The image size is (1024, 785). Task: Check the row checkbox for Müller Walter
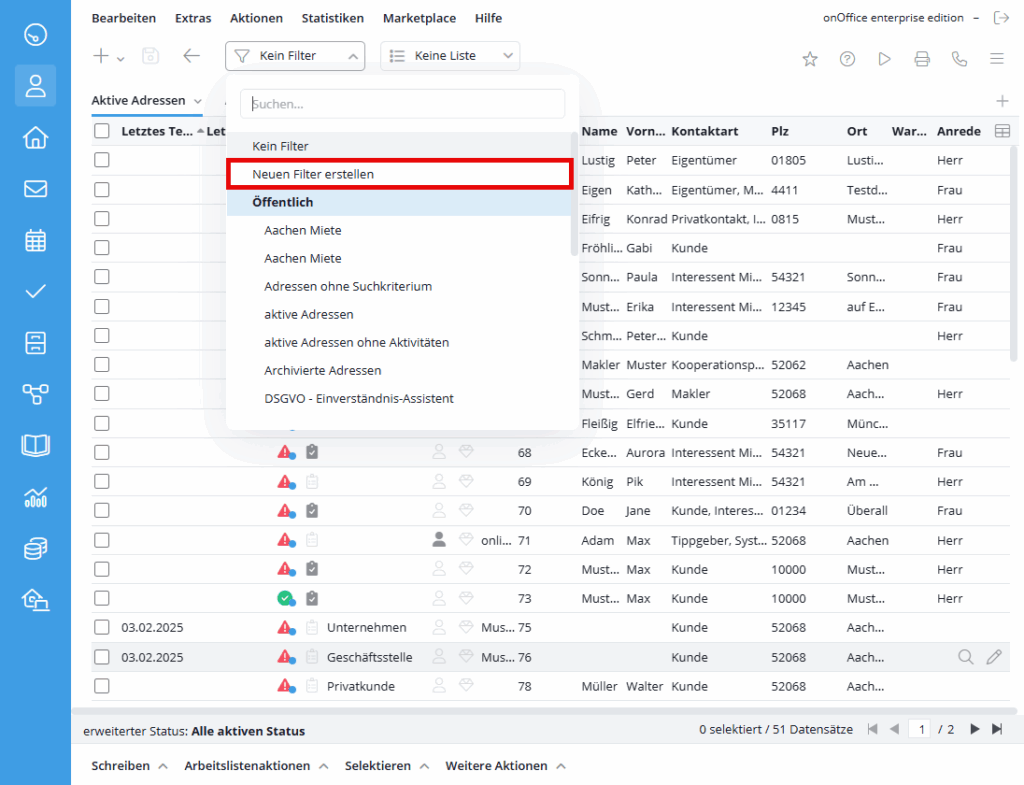pyautogui.click(x=102, y=686)
